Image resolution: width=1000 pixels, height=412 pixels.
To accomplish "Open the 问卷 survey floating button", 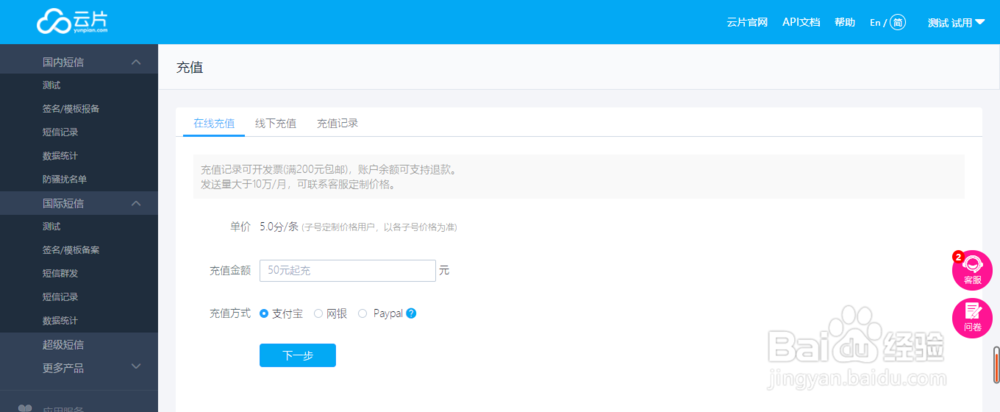I will pyautogui.click(x=972, y=318).
